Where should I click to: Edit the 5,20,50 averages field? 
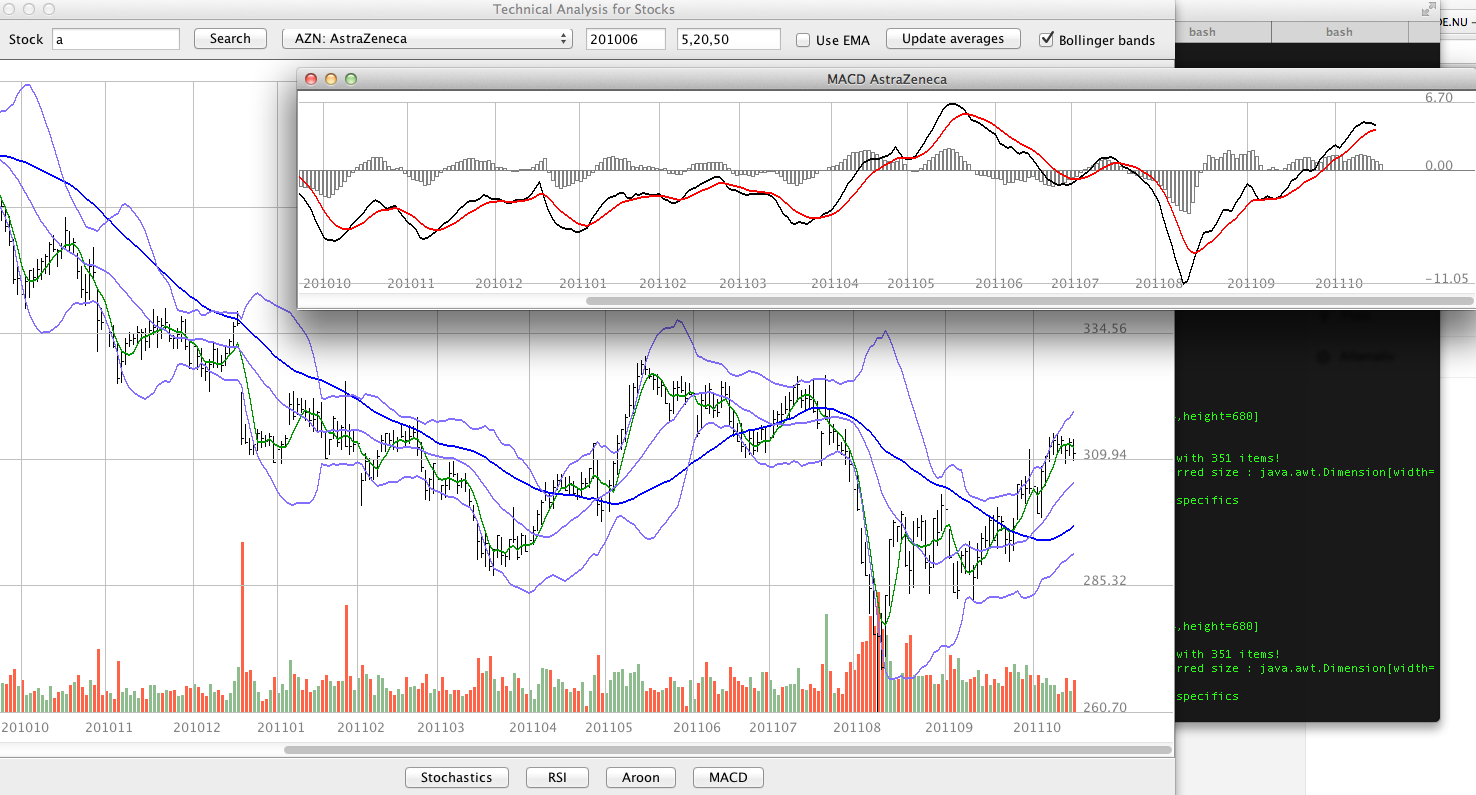(x=728, y=39)
